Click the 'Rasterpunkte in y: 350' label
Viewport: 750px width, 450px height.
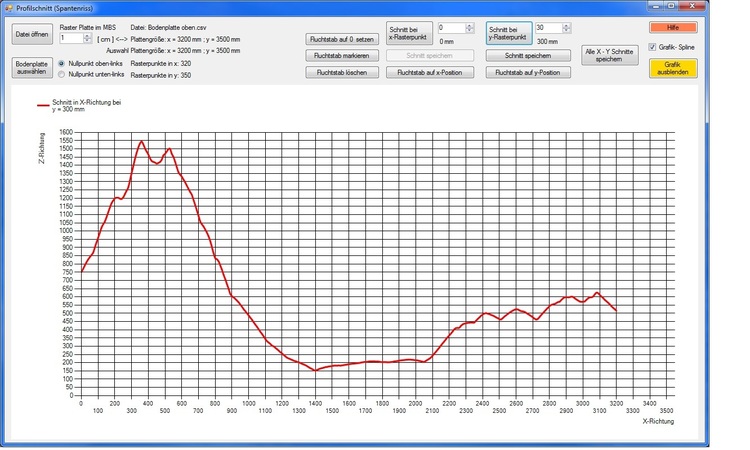[x=161, y=75]
